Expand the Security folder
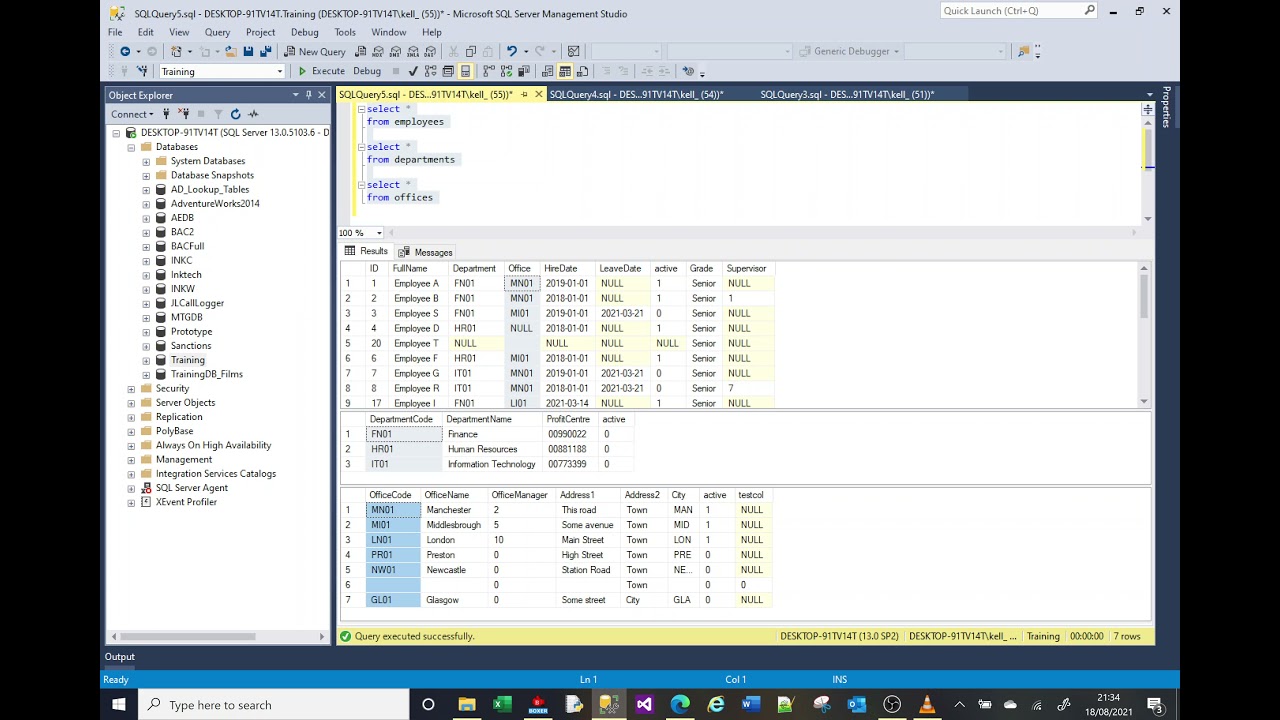This screenshot has height=720, width=1280. [131, 388]
